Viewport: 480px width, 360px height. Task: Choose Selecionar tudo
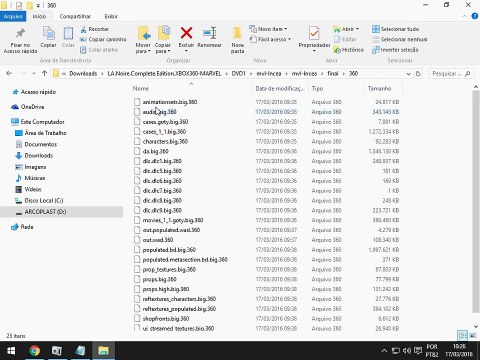(396, 29)
